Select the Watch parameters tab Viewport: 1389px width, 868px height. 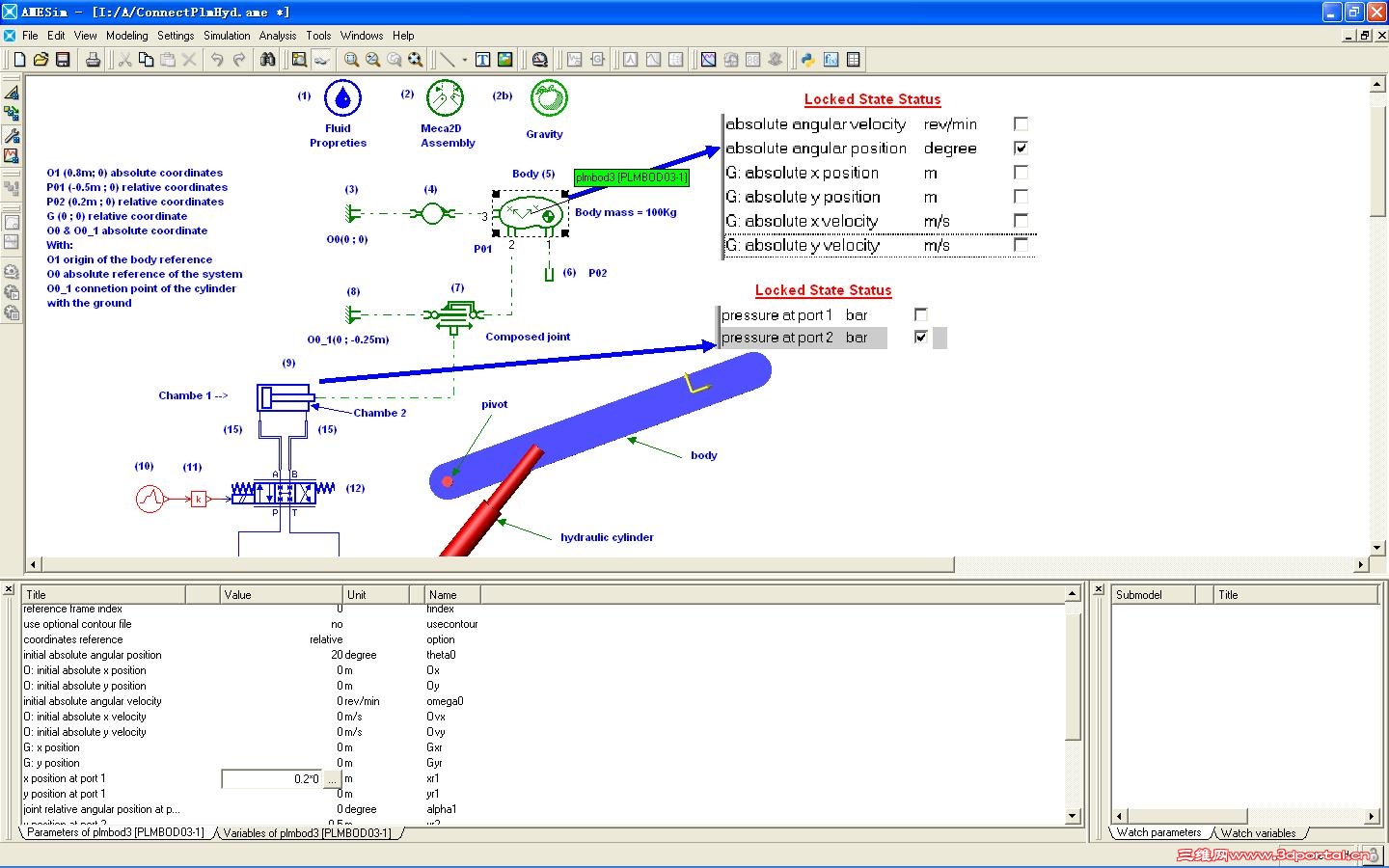pos(1158,832)
